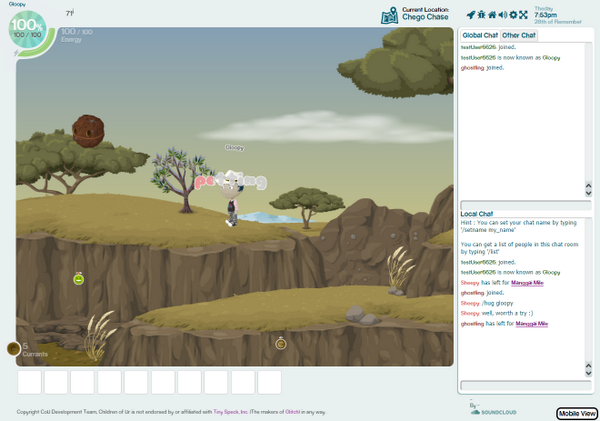Screen dimensions: 600x421
Task: Switch to Other Chat tab
Action: click(518, 35)
